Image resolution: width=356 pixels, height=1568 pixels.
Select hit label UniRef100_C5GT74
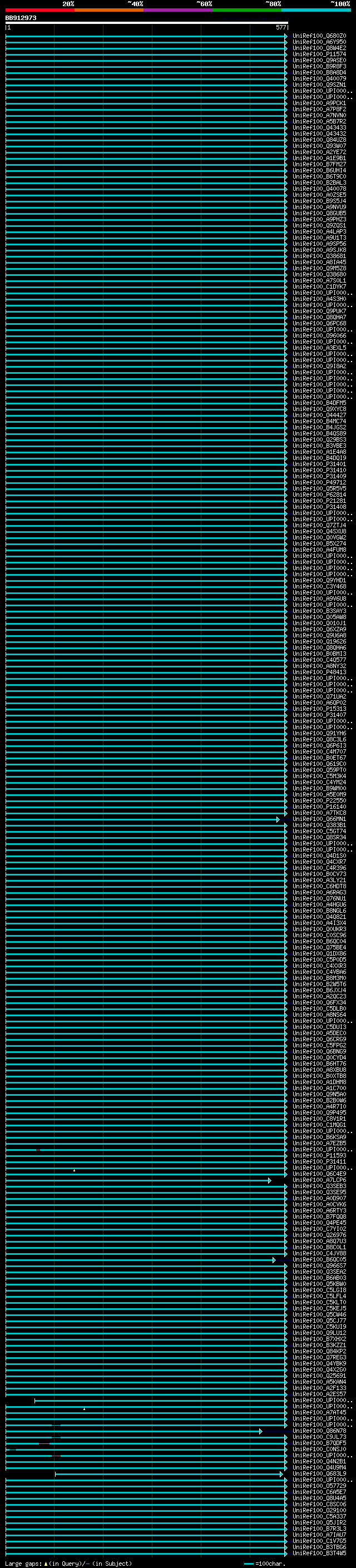319,832
